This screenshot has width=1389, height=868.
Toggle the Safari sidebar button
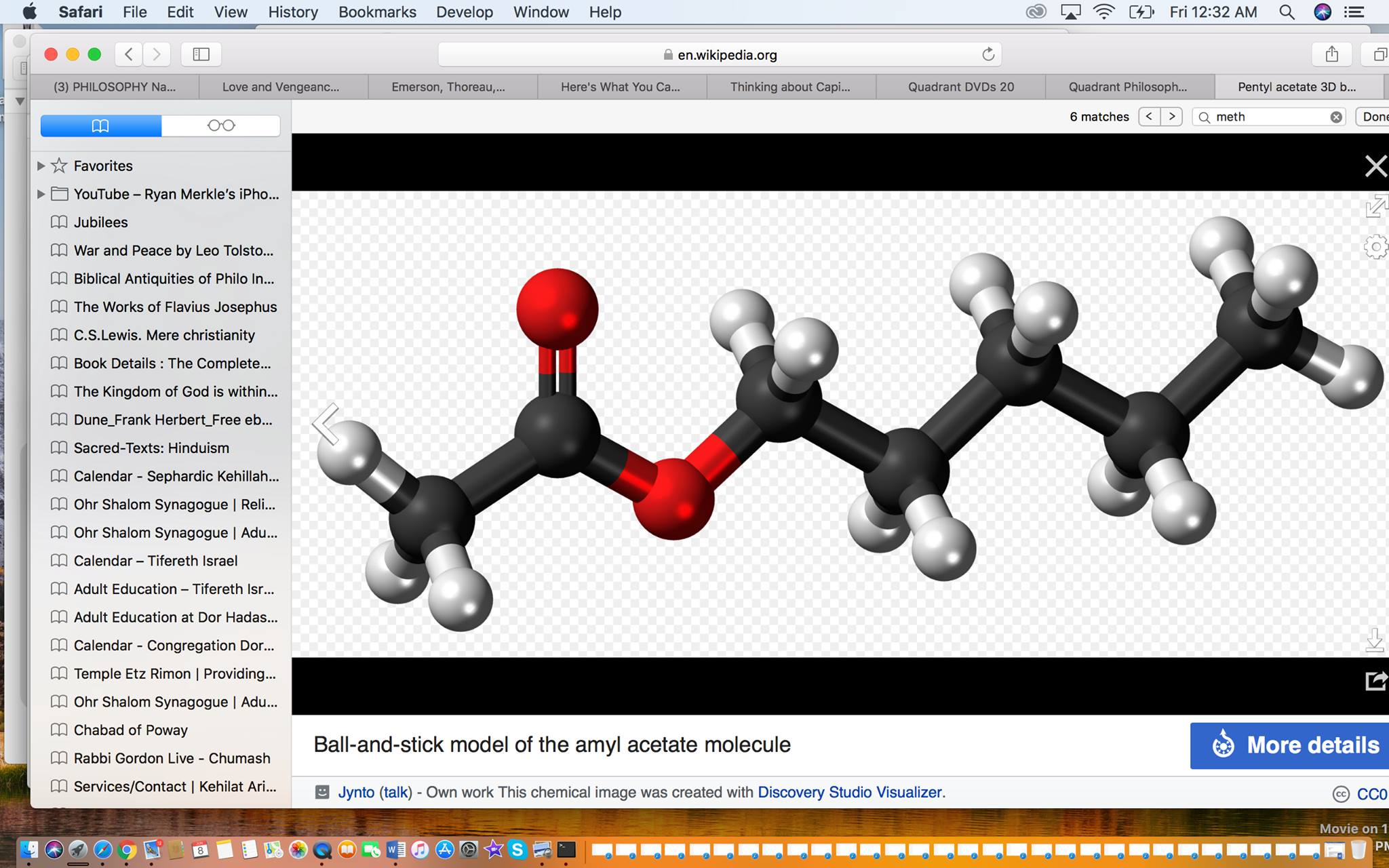[x=201, y=54]
